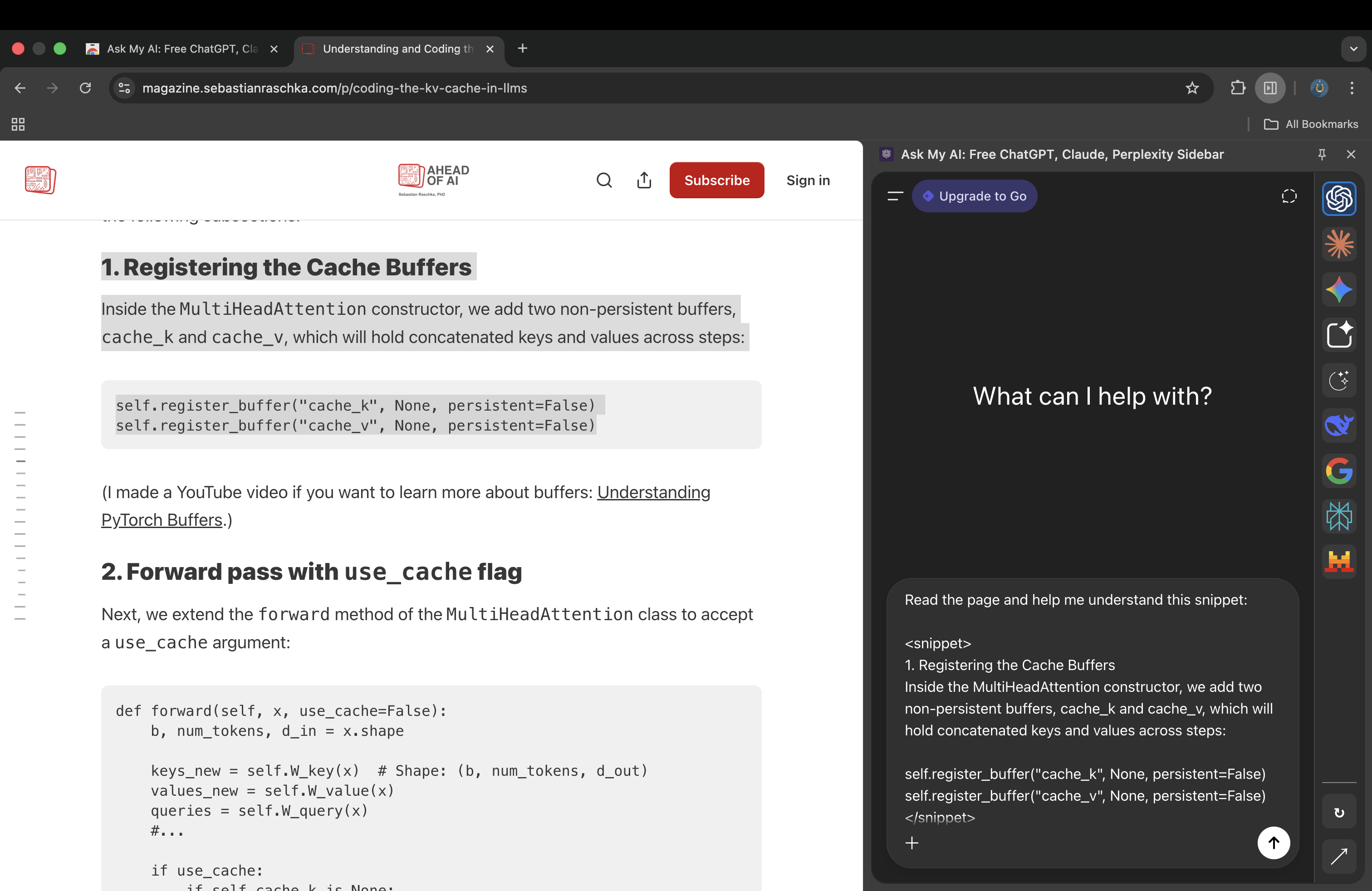Open a temporary chat via dotted circle icon

tap(1289, 196)
